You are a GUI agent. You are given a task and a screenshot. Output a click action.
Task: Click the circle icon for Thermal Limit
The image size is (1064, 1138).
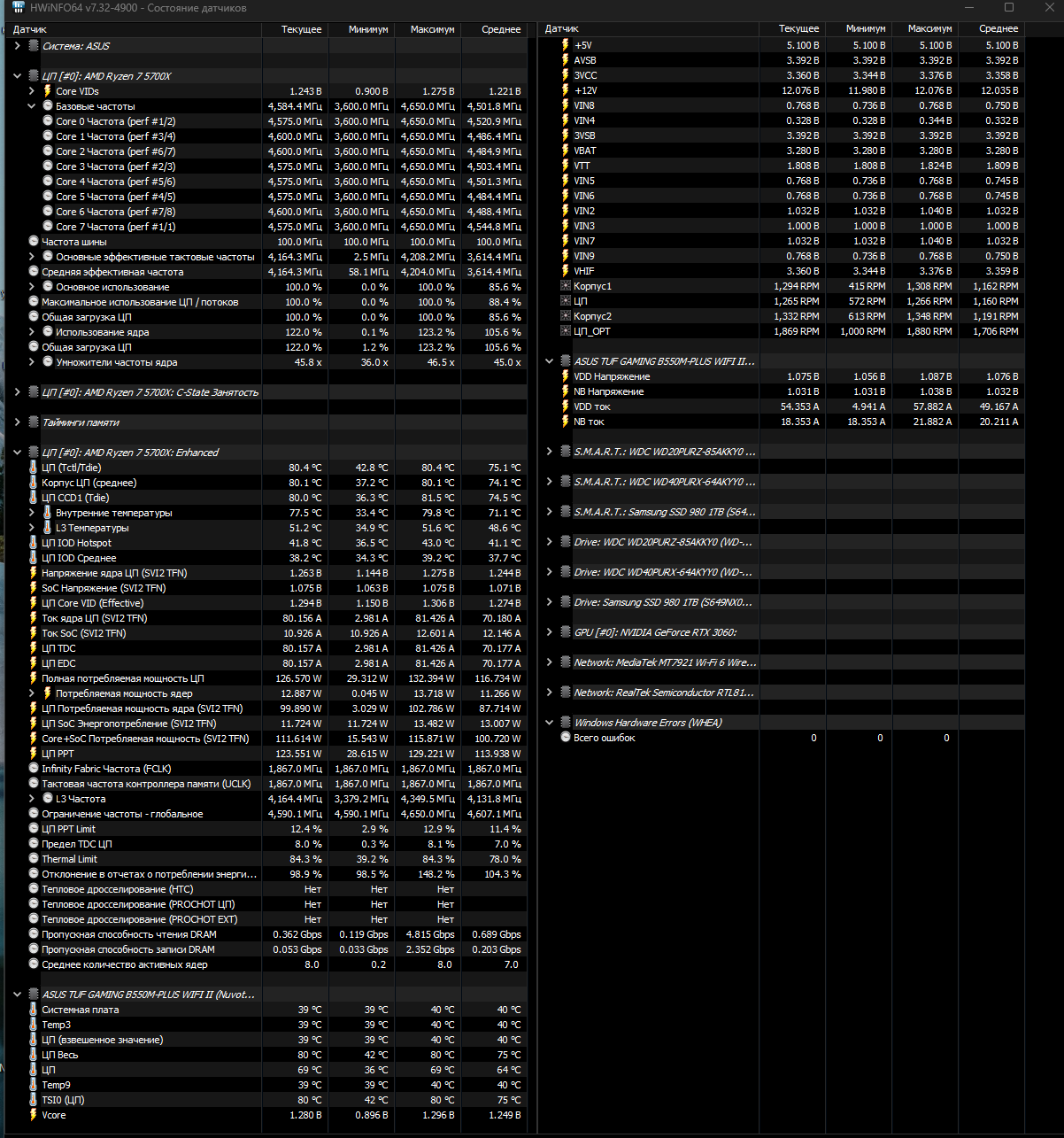pos(34,859)
